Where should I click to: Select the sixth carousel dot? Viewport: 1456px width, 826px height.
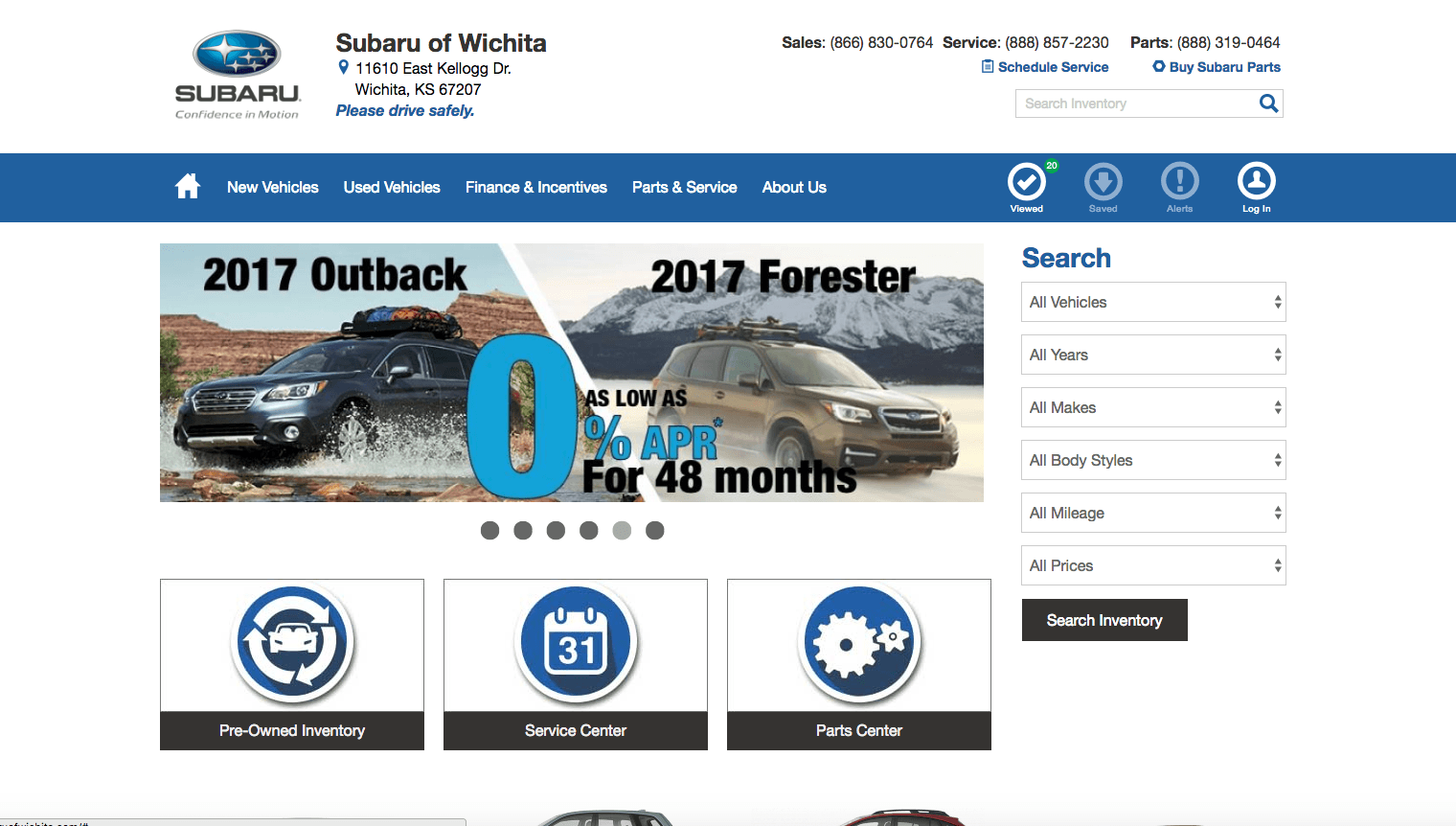[655, 530]
